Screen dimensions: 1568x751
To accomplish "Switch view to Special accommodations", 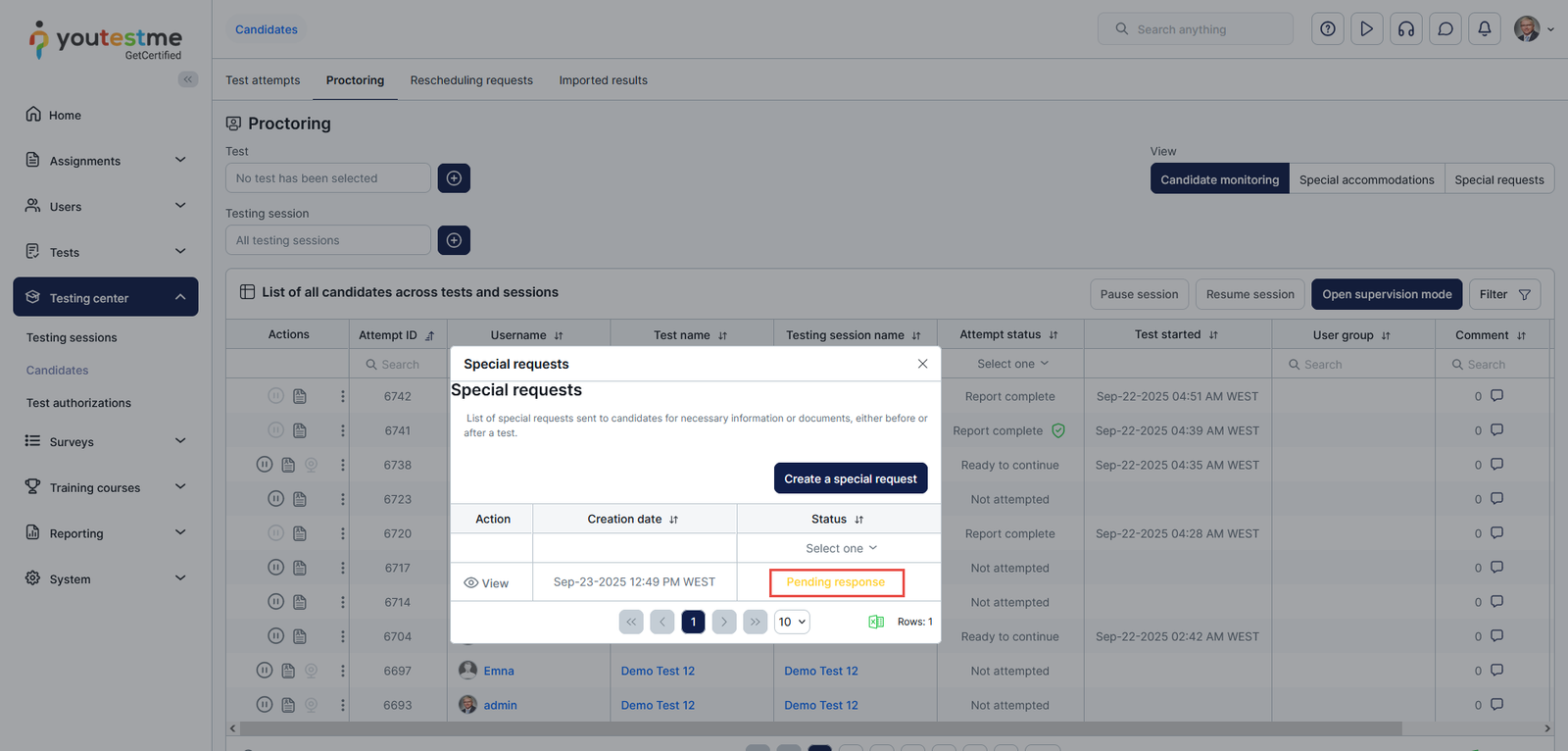I will (1366, 179).
